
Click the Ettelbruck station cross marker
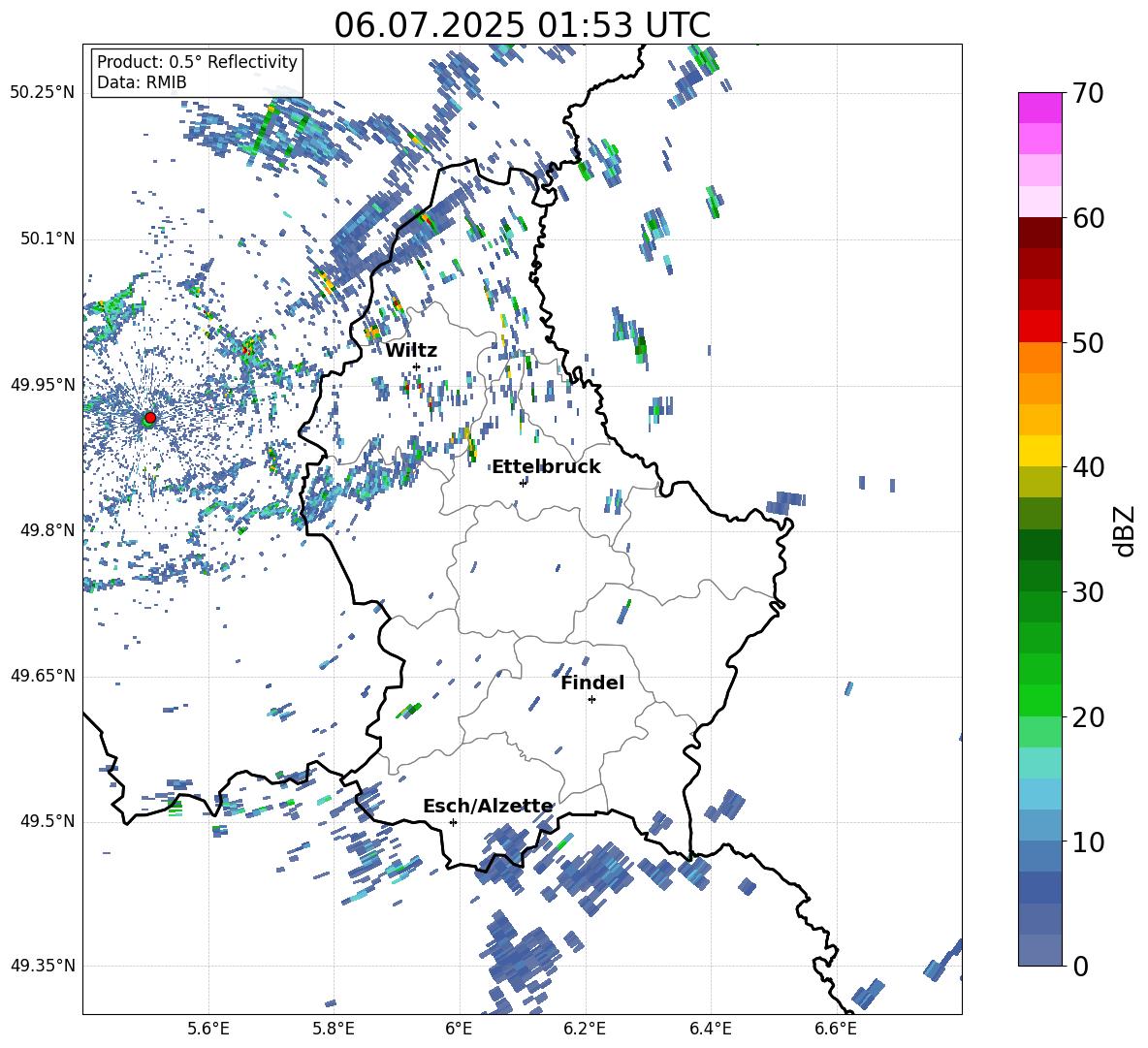(523, 483)
